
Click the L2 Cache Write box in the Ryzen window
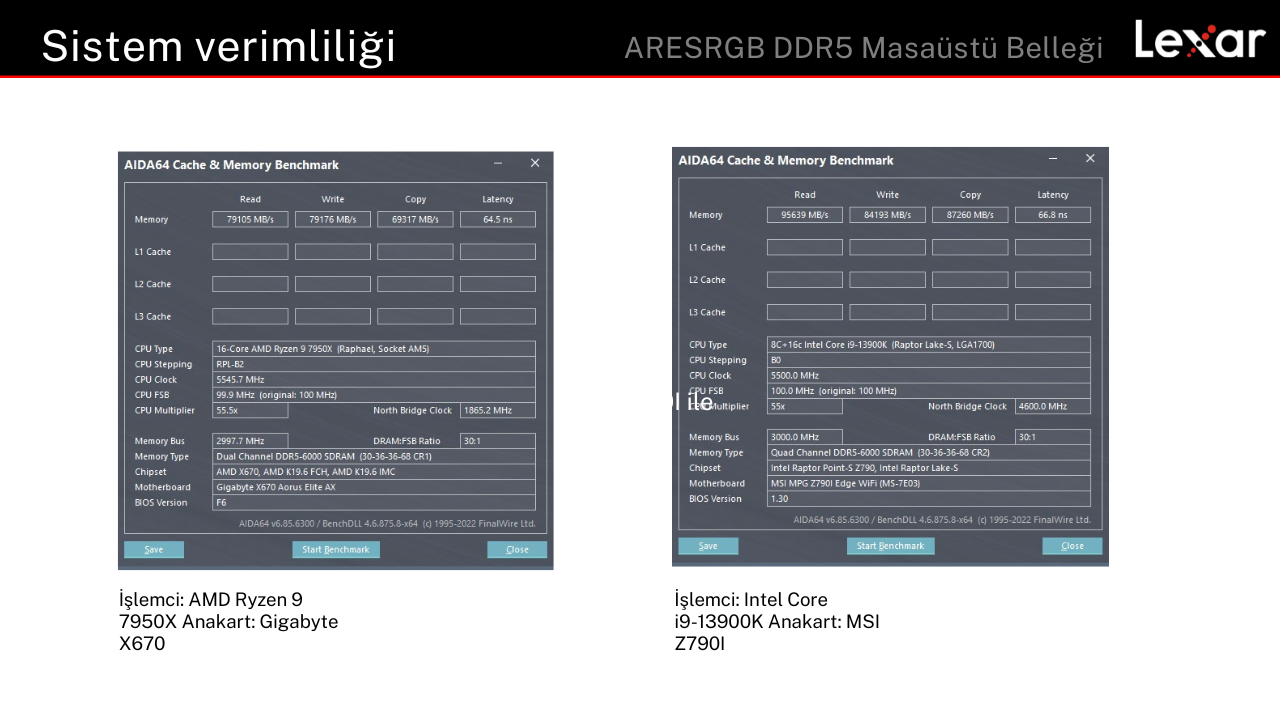pyautogui.click(x=333, y=284)
